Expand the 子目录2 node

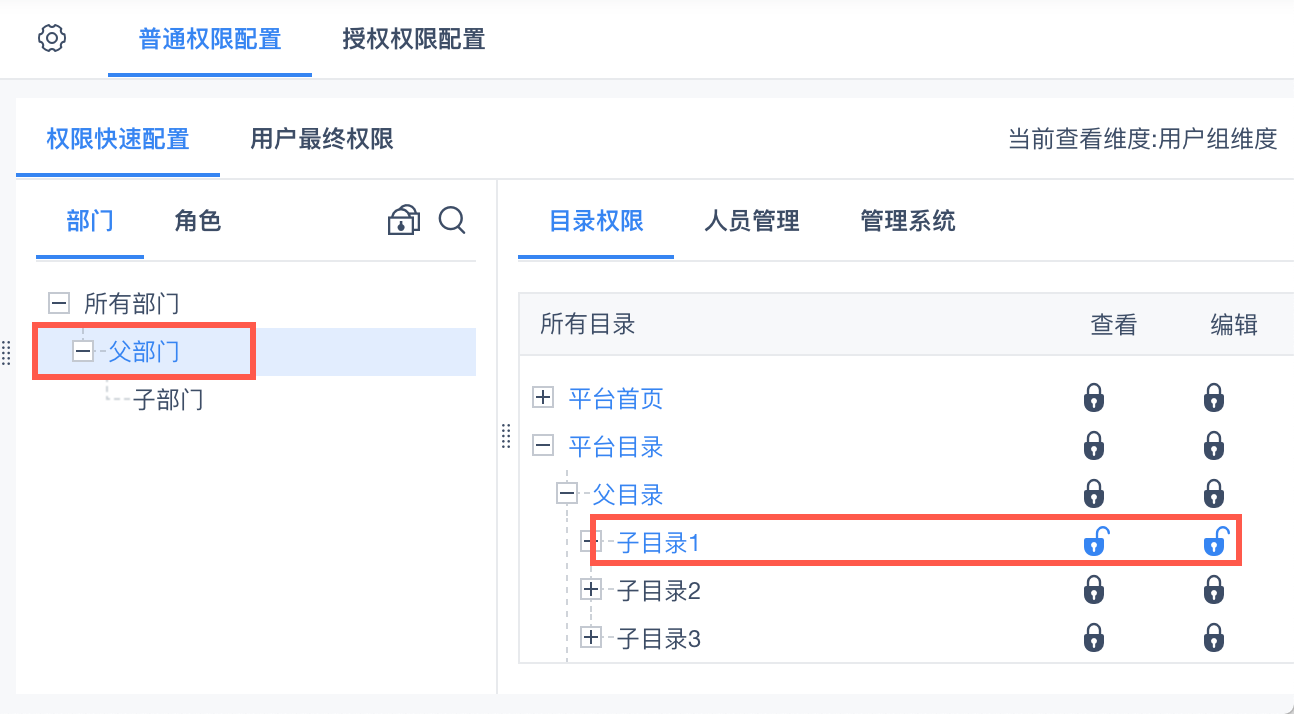[591, 590]
